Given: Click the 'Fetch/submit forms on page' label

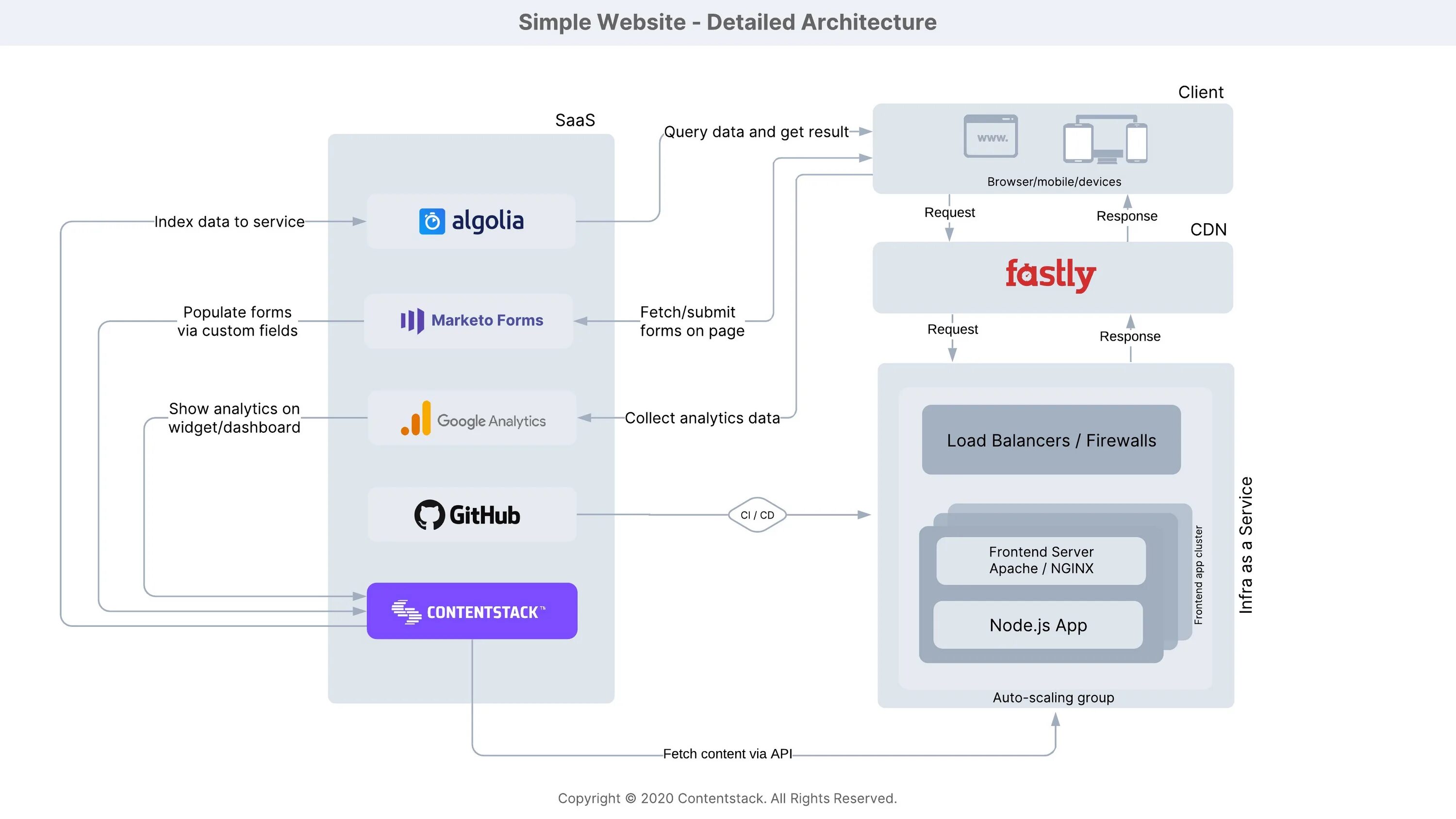Looking at the screenshot, I should (x=693, y=321).
